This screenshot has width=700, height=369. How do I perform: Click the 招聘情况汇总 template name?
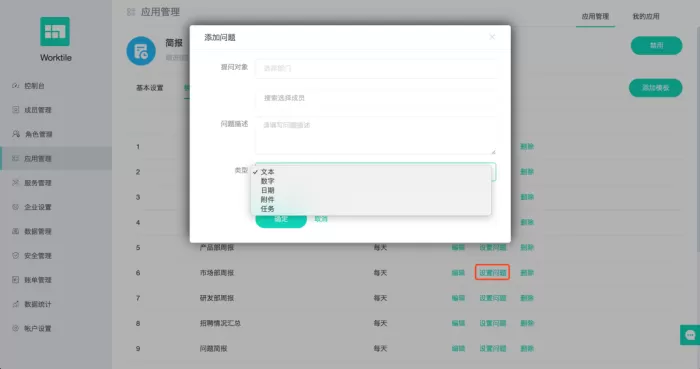(x=220, y=323)
